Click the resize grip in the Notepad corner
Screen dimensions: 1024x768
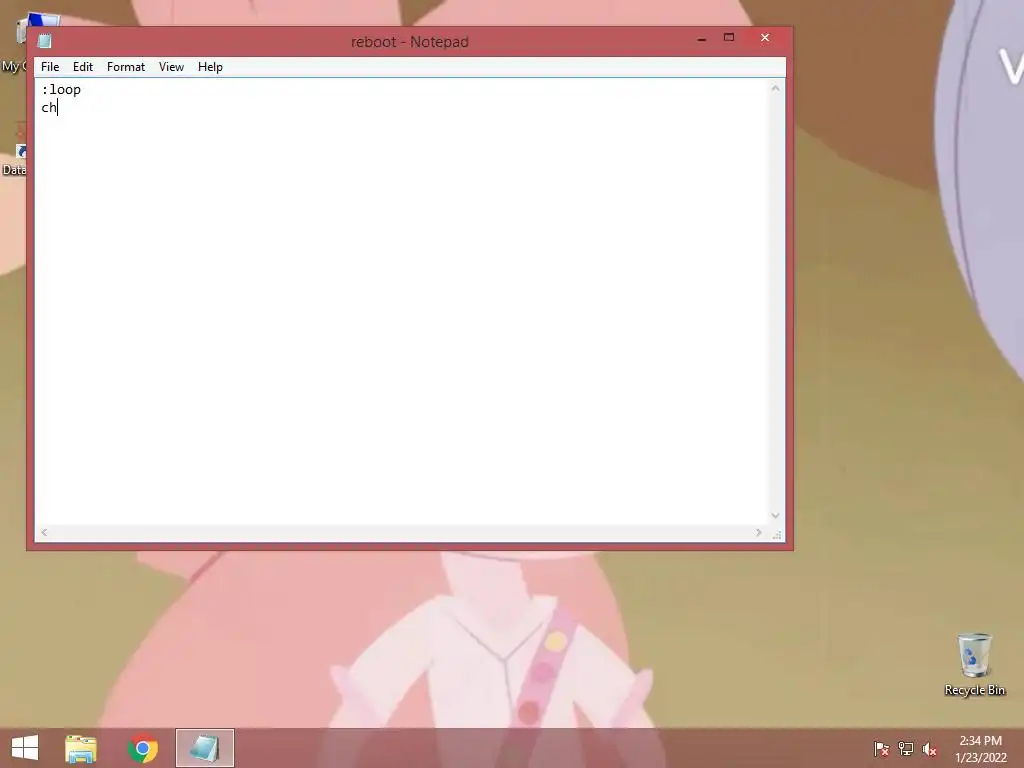pos(776,534)
